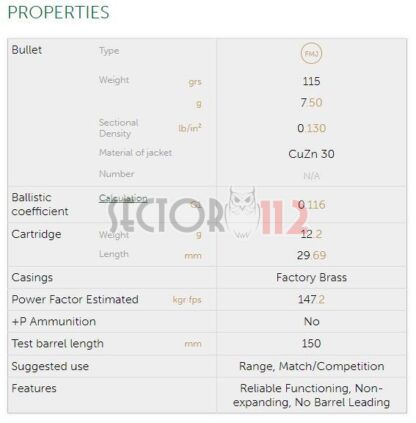The height and width of the screenshot is (423, 416).
Task: Click the CuZn 30 jacket material value
Action: click(x=311, y=154)
